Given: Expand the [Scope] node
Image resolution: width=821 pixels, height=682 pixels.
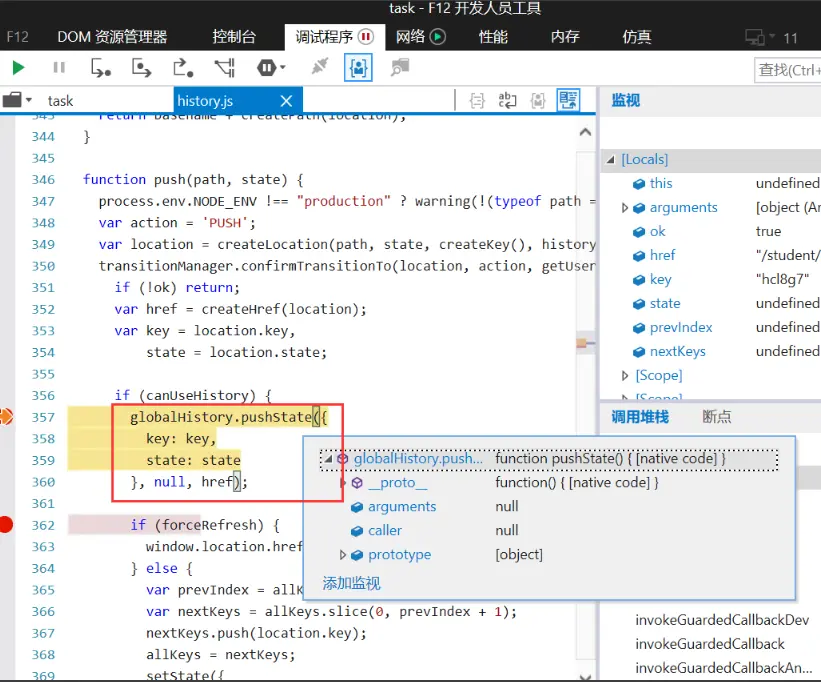Looking at the screenshot, I should (625, 375).
